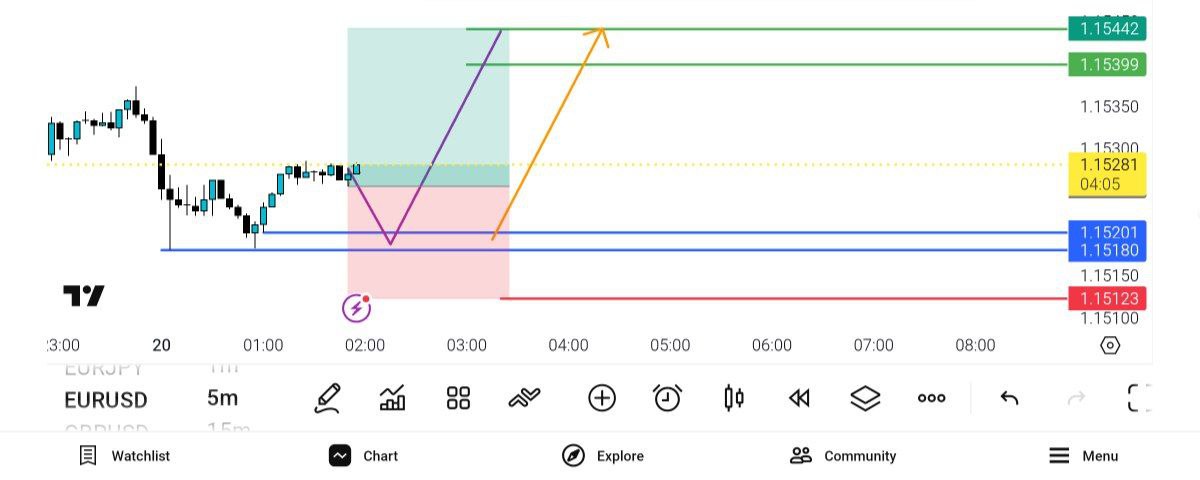Open the layout grid squares icon
Image resolution: width=1200 pixels, height=480 pixels.
pyautogui.click(x=458, y=399)
